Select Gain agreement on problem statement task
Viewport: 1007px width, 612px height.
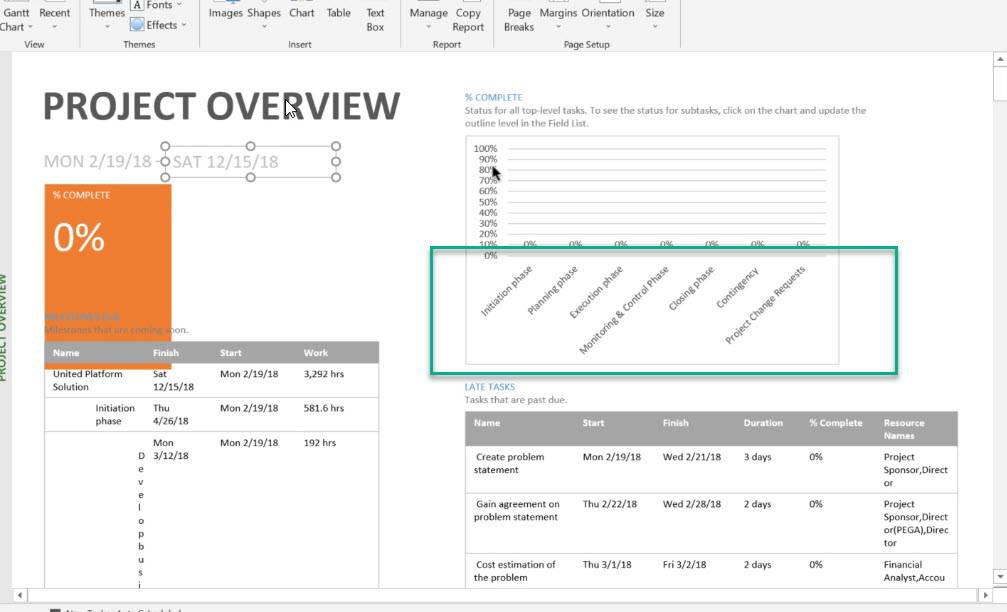tap(516, 511)
